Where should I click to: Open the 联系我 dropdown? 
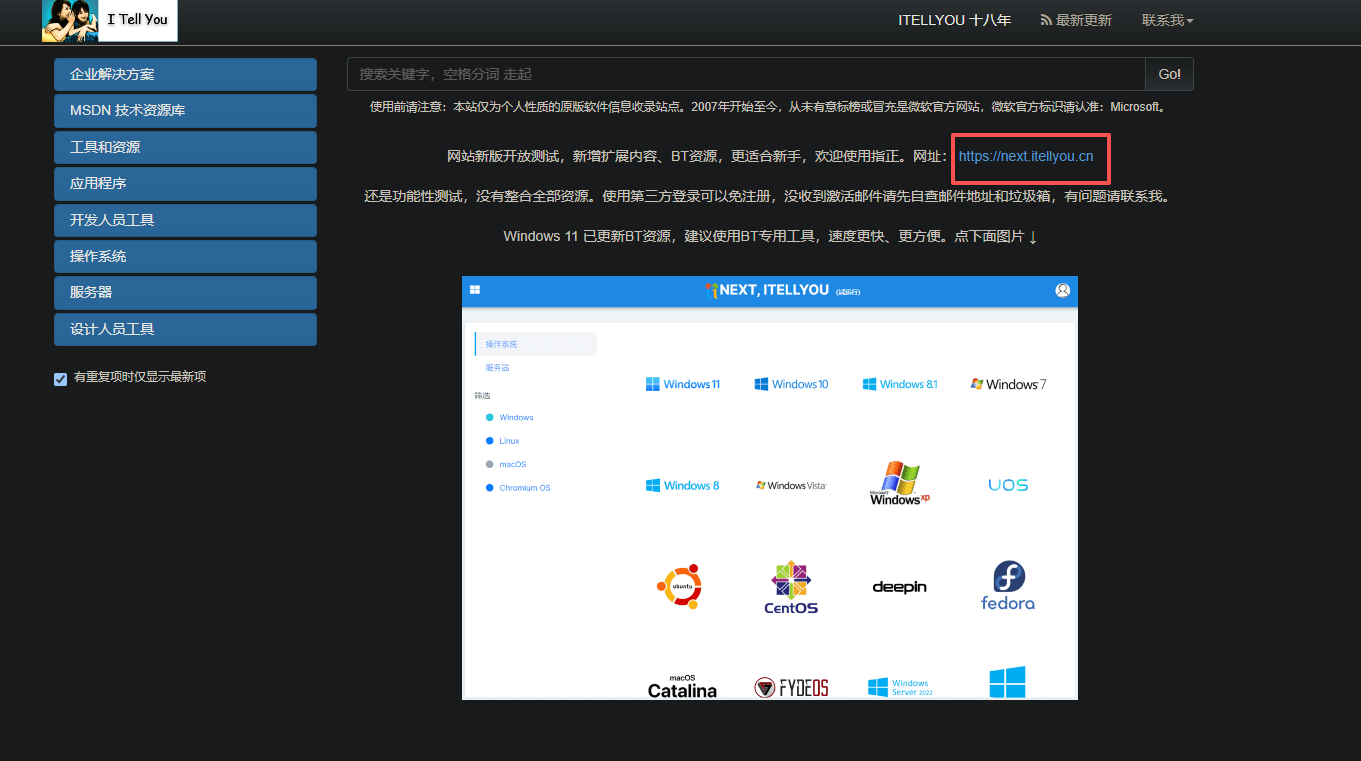coord(1166,19)
